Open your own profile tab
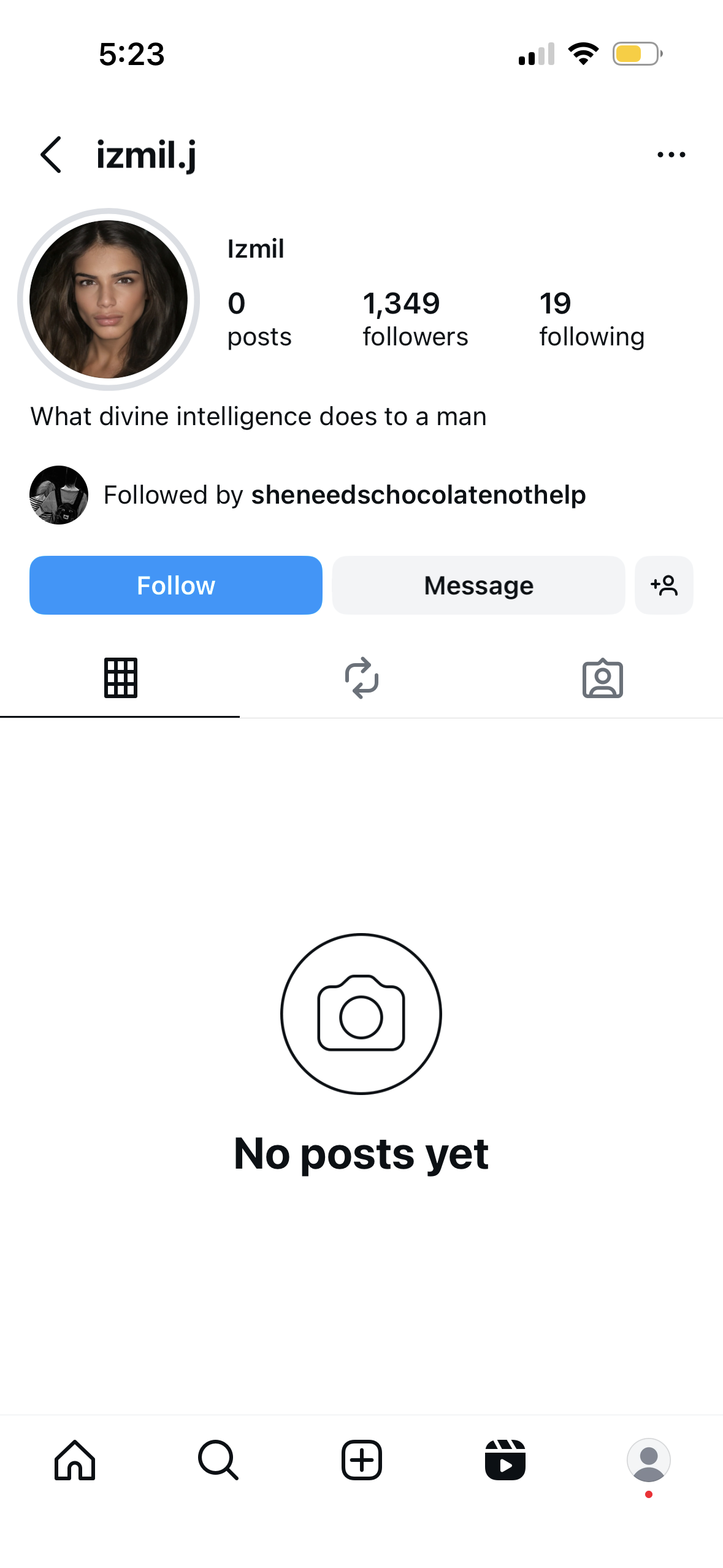The height and width of the screenshot is (1568, 723). [x=648, y=1460]
